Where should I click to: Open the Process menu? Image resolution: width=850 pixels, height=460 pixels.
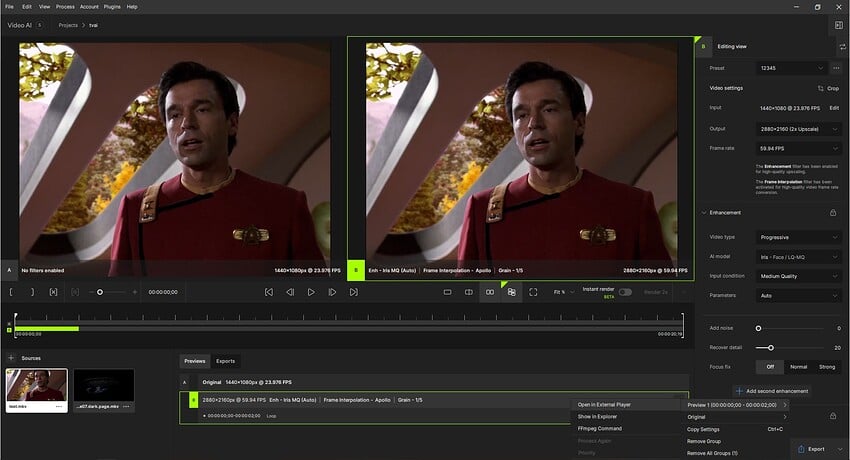click(65, 7)
